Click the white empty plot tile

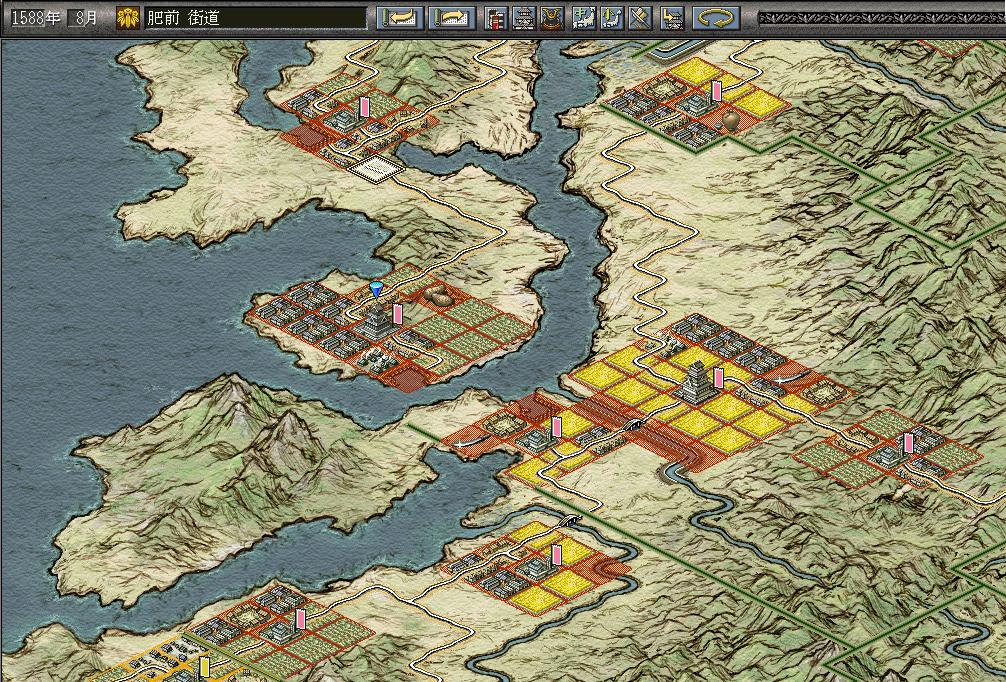point(377,169)
